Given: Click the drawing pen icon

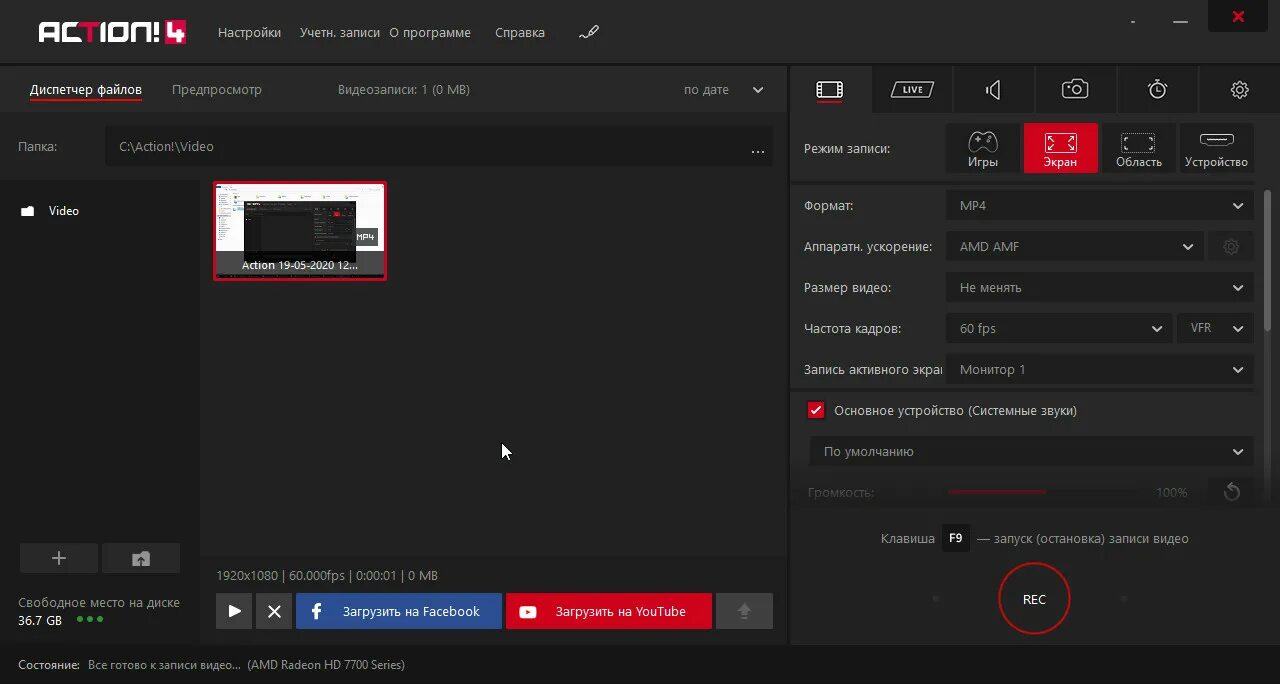Looking at the screenshot, I should (588, 33).
